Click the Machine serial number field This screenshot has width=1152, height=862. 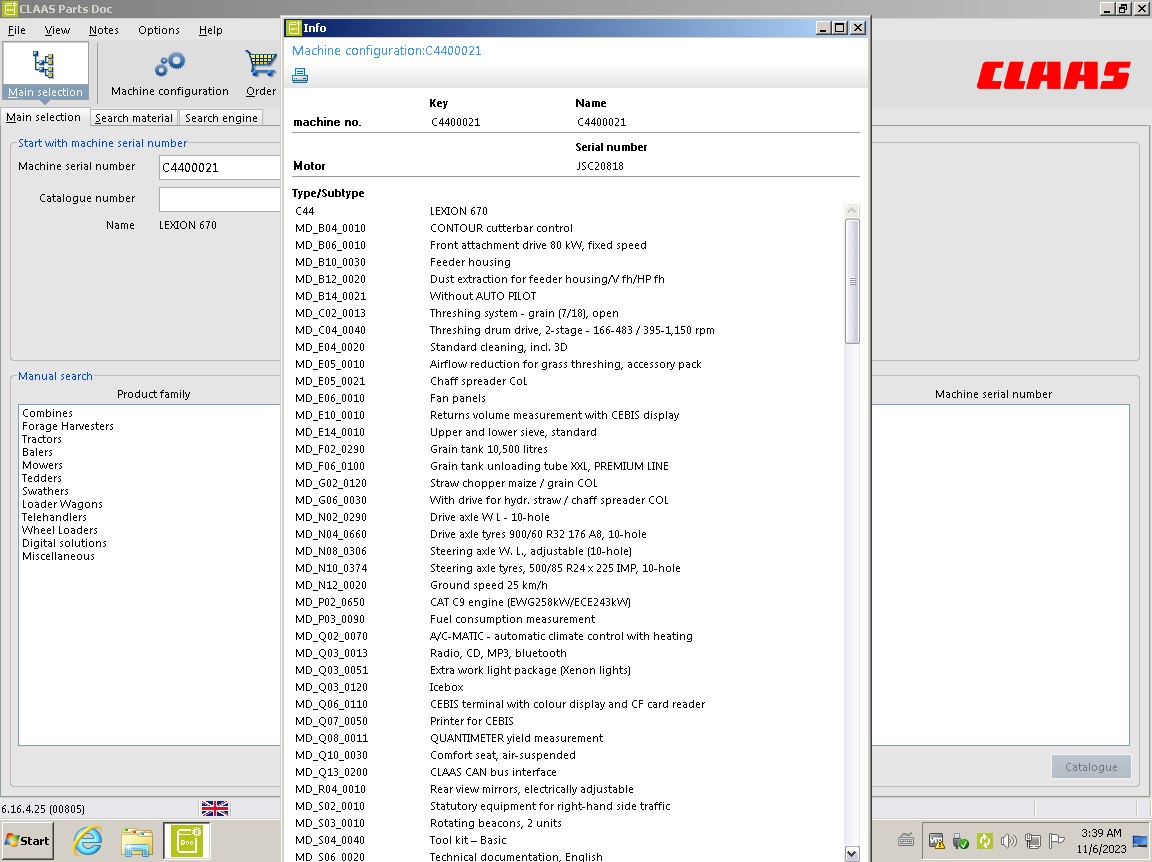point(219,168)
